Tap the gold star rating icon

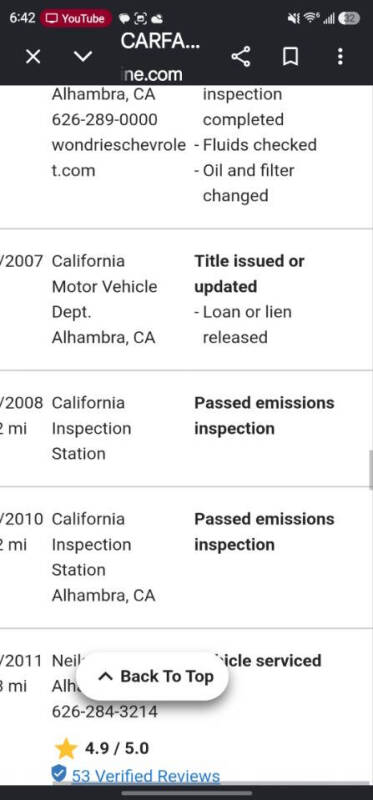(66, 748)
